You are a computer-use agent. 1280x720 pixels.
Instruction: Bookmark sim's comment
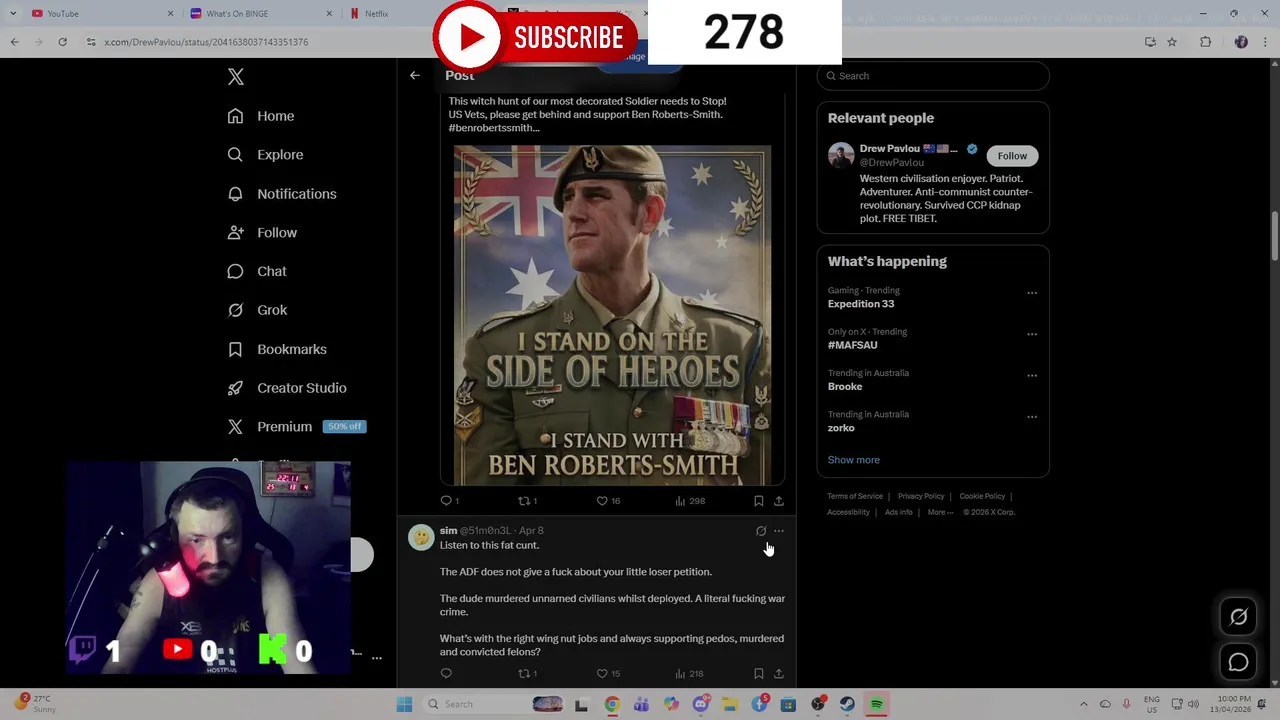point(759,674)
